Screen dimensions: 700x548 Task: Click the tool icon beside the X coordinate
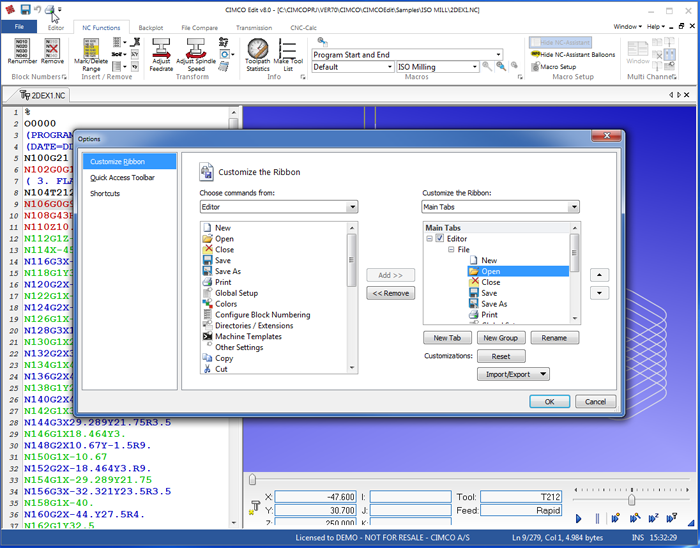(x=254, y=507)
